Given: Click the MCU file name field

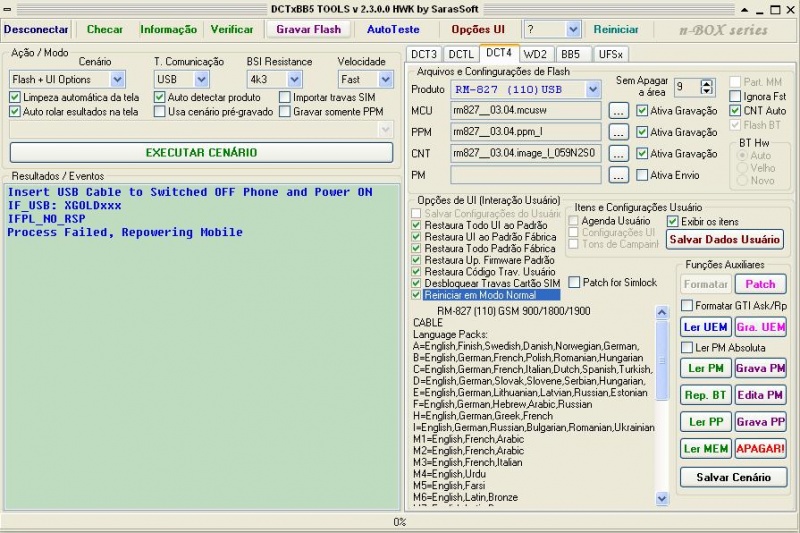Looking at the screenshot, I should click(526, 111).
